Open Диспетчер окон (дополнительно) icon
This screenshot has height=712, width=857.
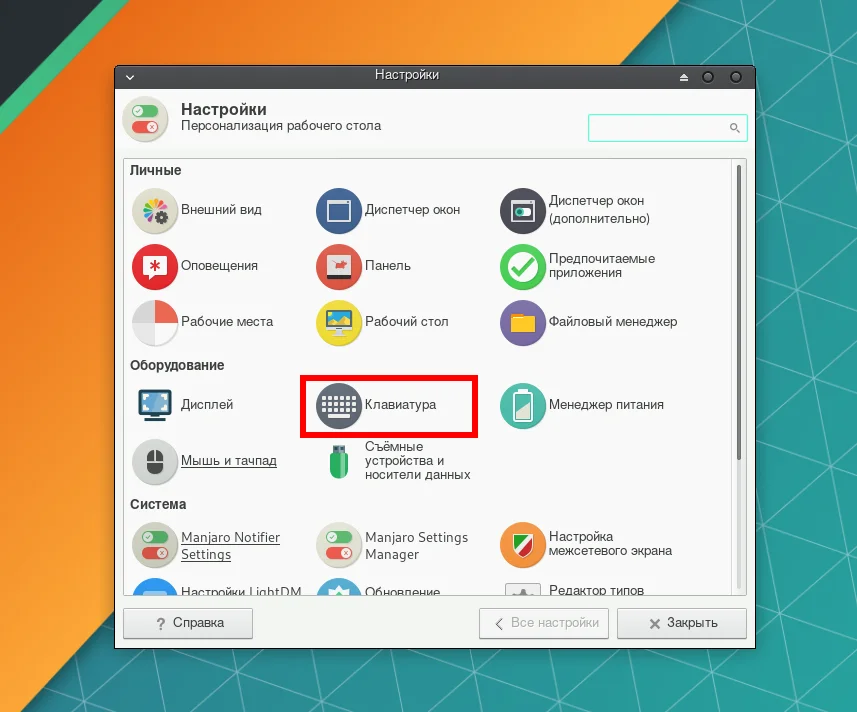click(x=523, y=211)
